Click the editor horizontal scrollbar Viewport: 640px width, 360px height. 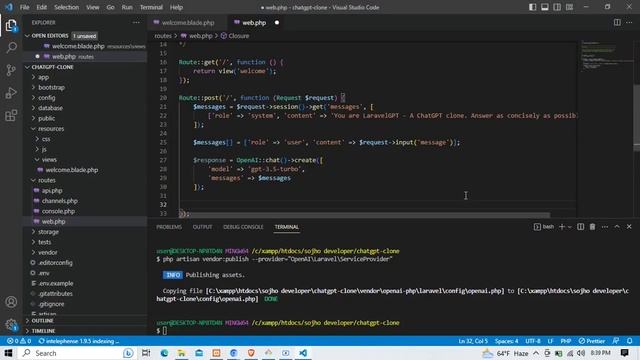(x=364, y=215)
